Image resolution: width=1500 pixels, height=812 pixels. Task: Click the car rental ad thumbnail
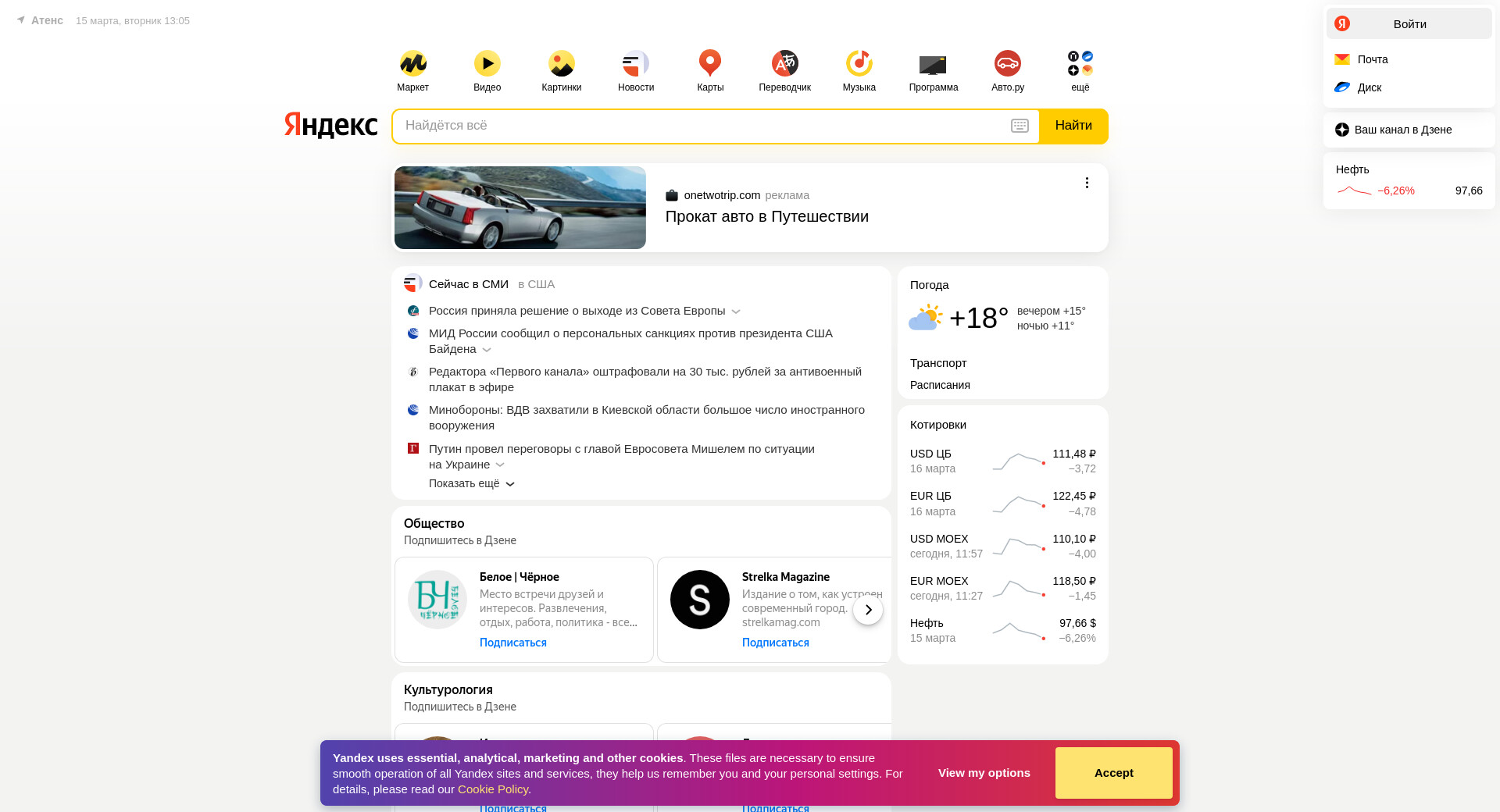point(520,208)
